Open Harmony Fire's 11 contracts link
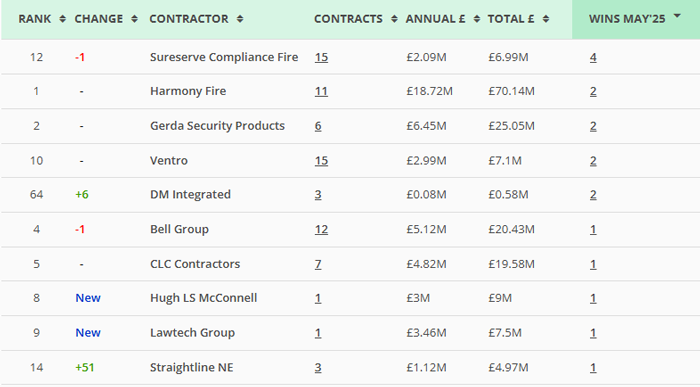700x387 pixels. click(321, 91)
